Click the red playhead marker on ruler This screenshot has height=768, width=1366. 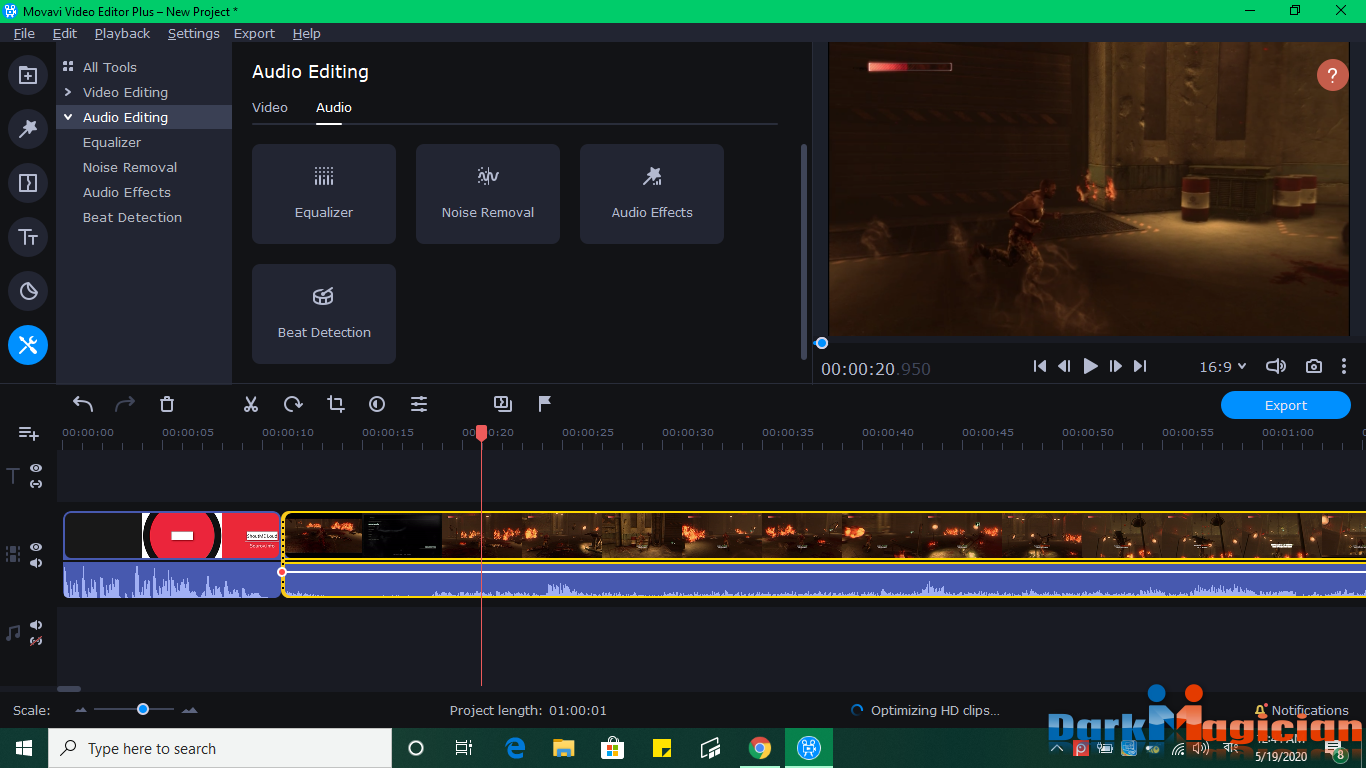(481, 432)
